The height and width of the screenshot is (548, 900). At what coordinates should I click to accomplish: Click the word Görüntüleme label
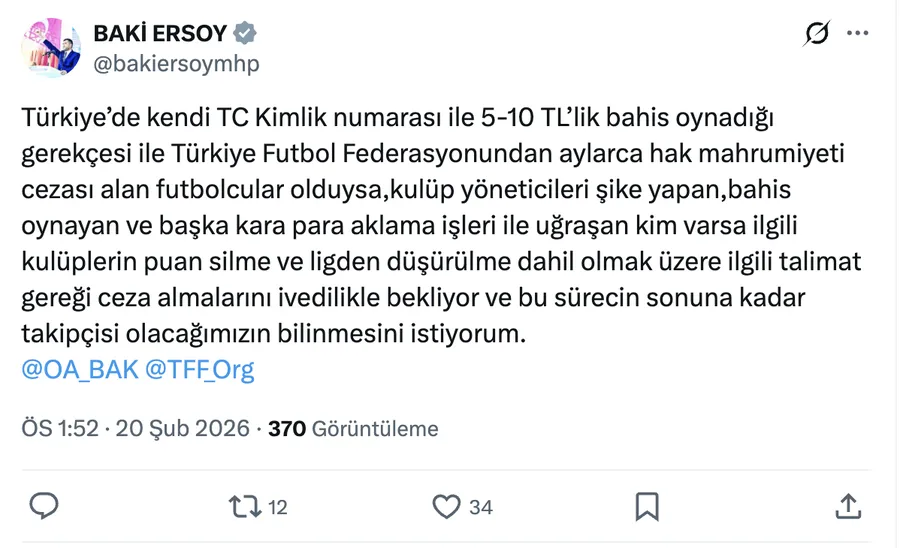click(x=375, y=428)
